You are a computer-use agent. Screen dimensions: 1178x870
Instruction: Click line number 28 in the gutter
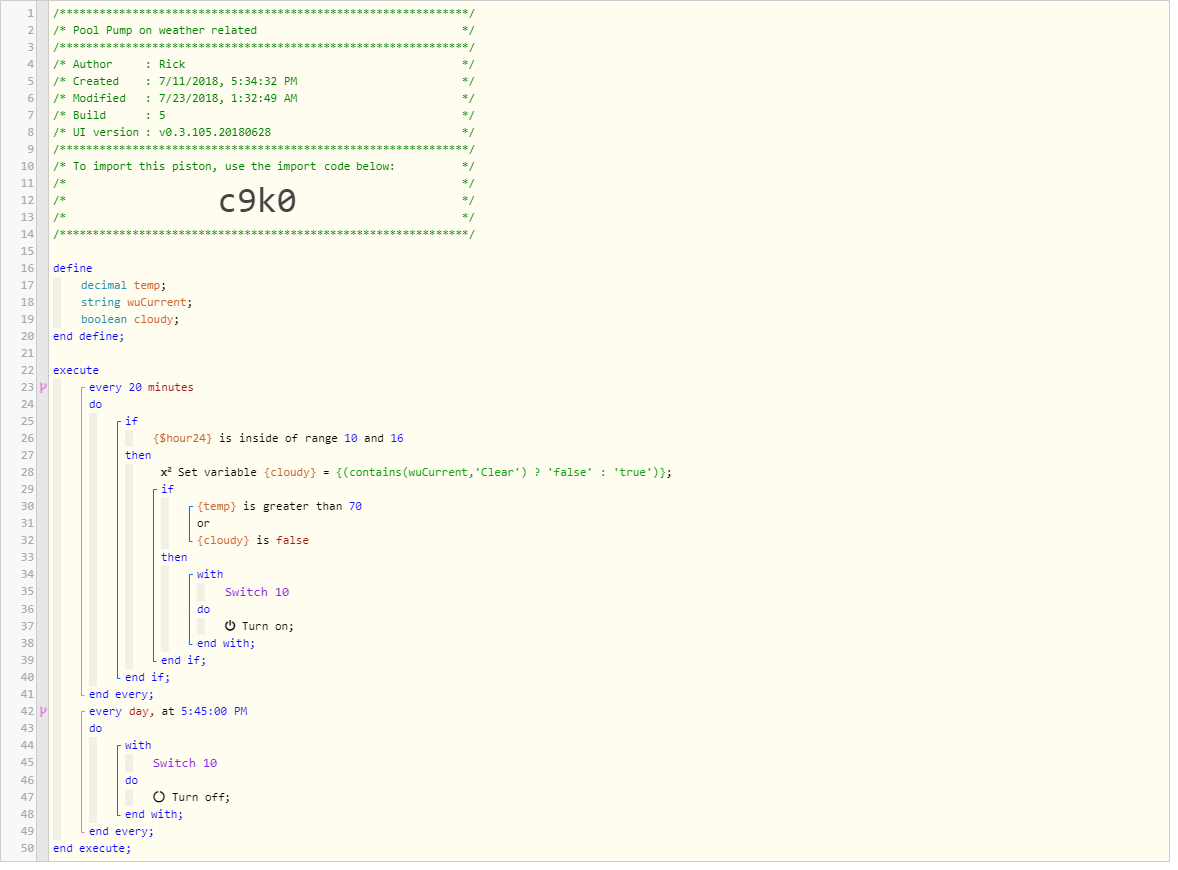pyautogui.click(x=27, y=475)
